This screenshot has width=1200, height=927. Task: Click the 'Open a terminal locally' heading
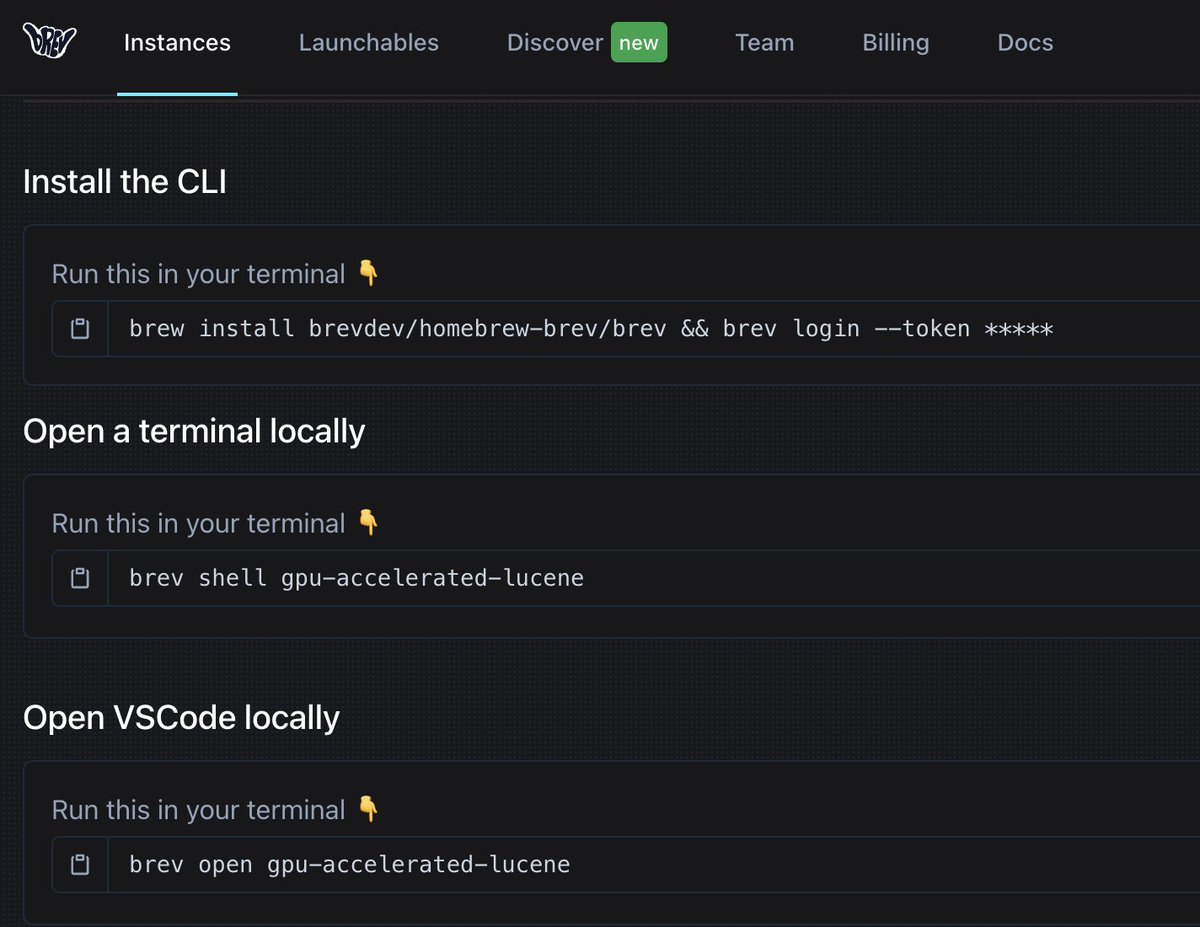click(x=194, y=431)
